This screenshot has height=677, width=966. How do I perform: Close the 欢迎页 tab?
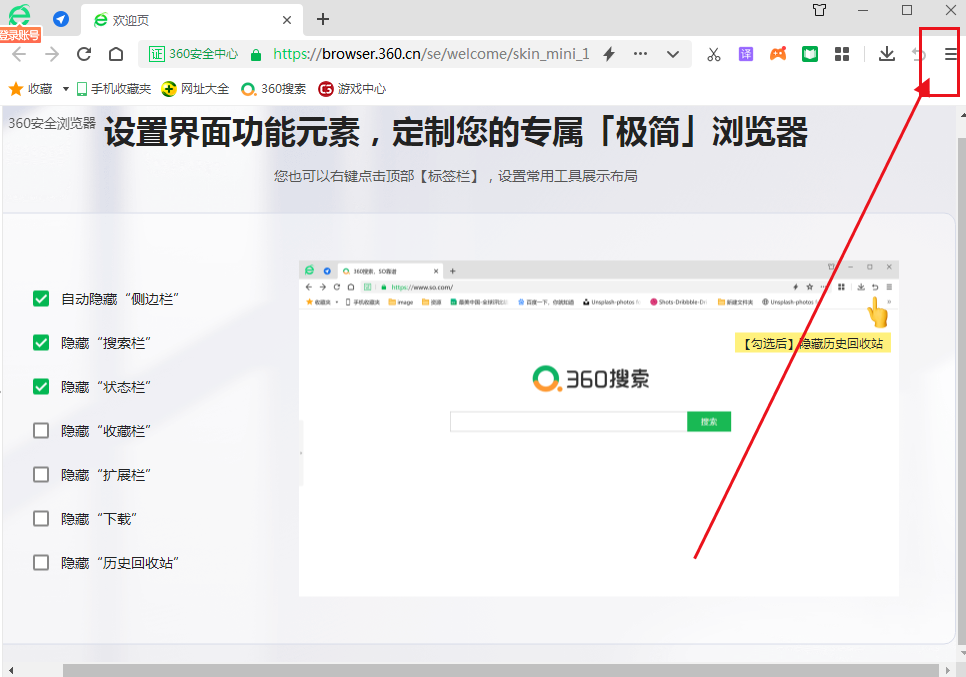point(286,20)
